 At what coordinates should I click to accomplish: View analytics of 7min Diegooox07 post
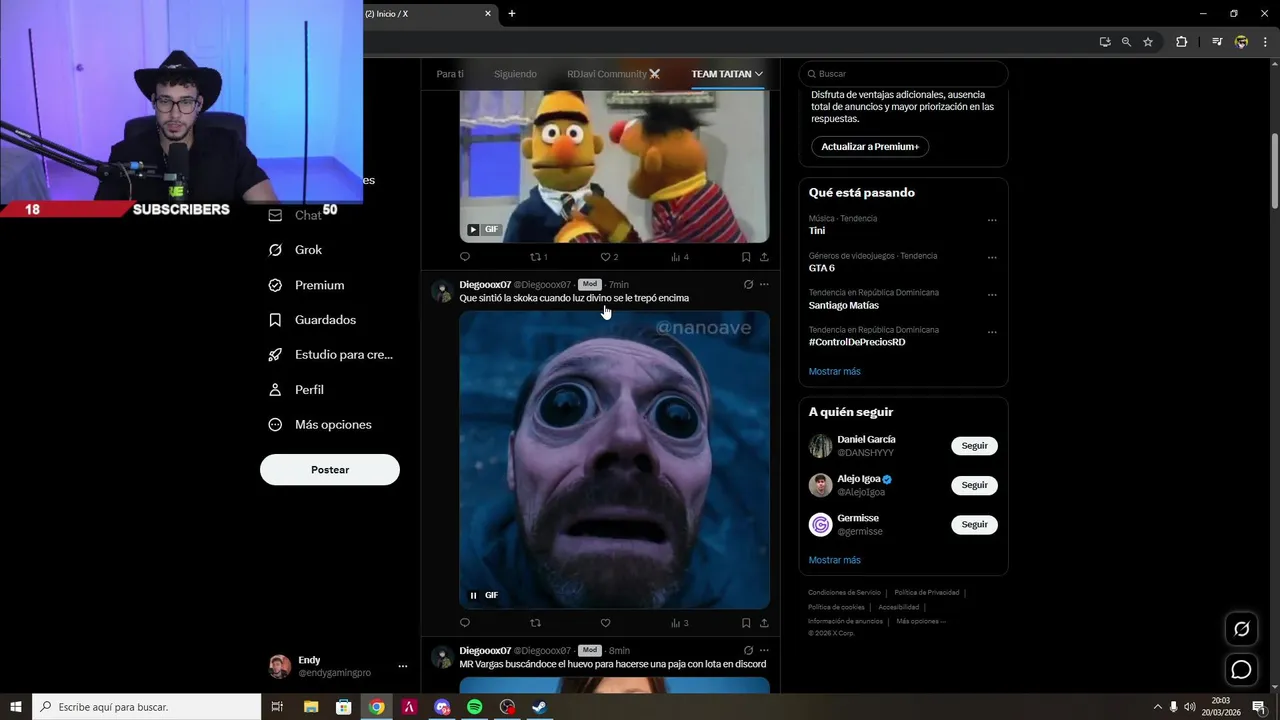[679, 623]
